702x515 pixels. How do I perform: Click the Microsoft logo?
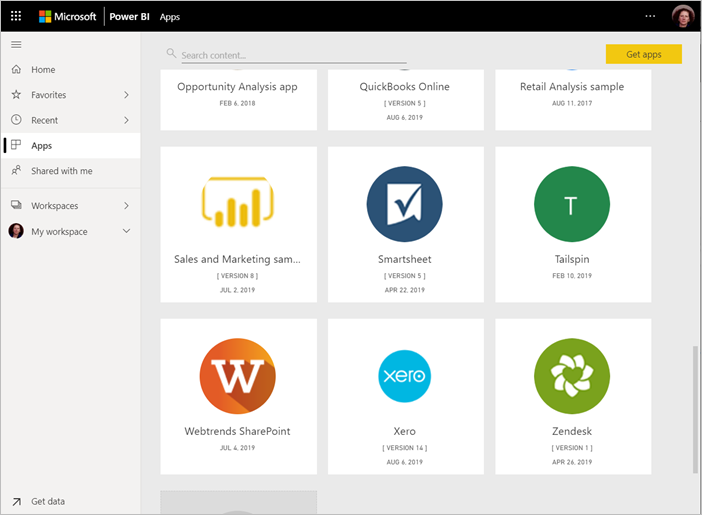[x=68, y=17]
